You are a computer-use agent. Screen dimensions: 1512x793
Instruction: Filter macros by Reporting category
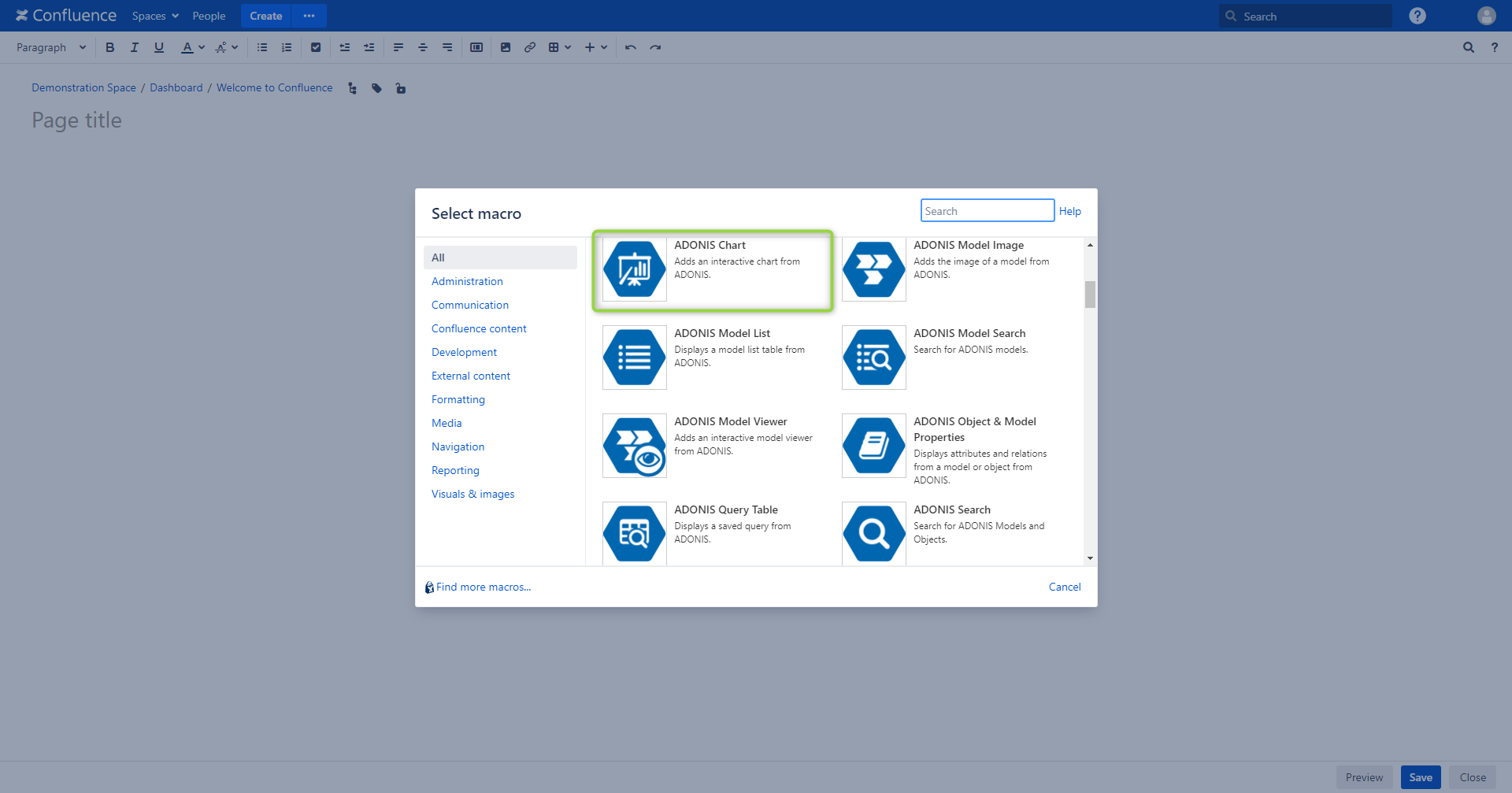click(455, 470)
